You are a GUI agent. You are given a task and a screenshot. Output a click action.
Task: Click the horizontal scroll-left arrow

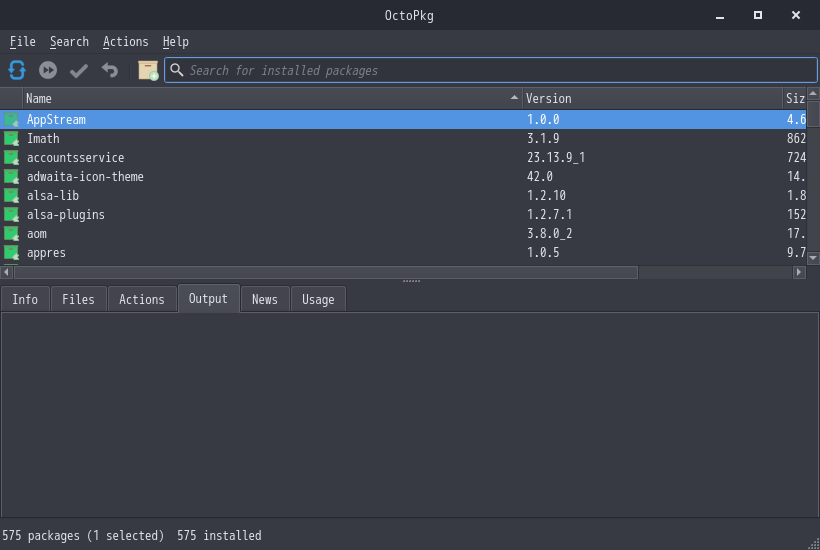click(x=6, y=272)
